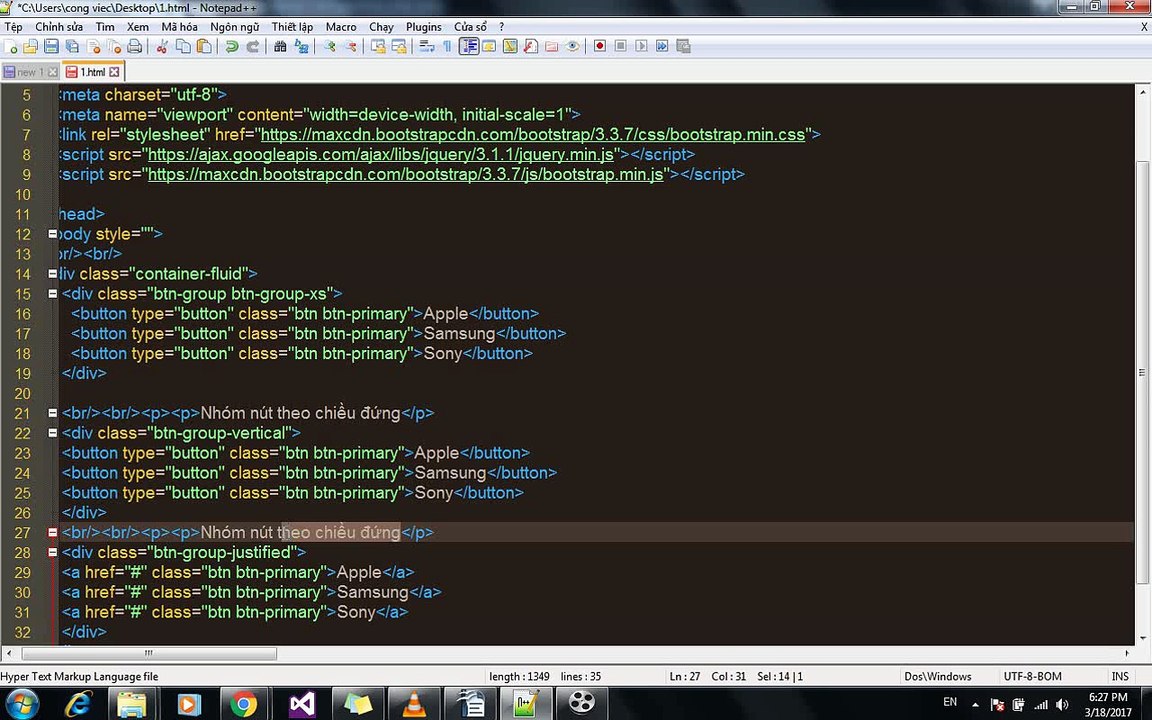Open the Thiết lập menu
This screenshot has height=720, width=1152.
pos(292,26)
